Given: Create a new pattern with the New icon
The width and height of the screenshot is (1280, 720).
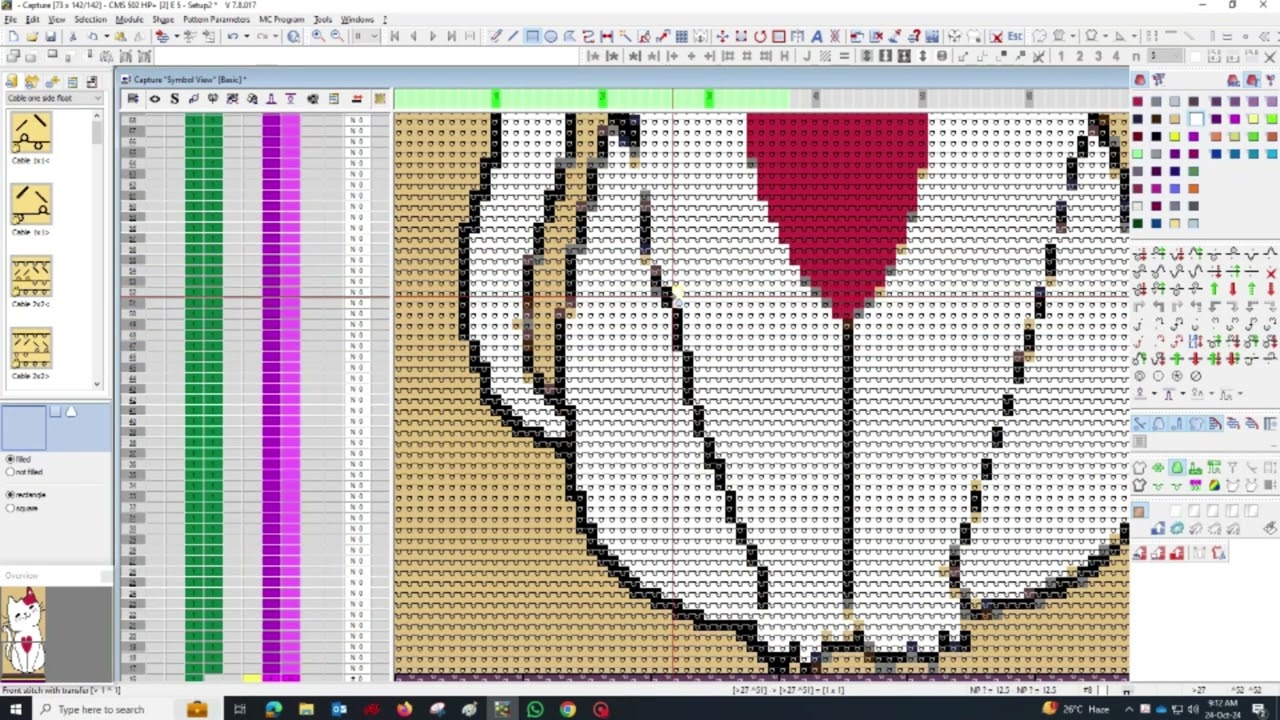Looking at the screenshot, I should click(x=12, y=36).
